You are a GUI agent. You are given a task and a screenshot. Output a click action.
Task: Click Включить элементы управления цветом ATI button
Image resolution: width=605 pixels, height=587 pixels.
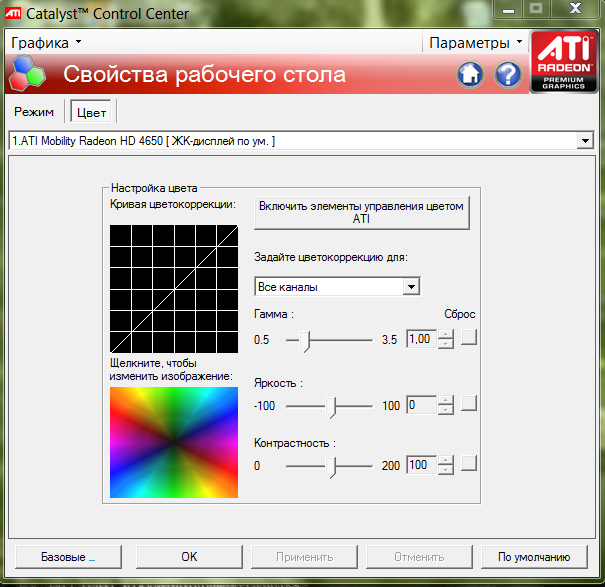tap(362, 212)
